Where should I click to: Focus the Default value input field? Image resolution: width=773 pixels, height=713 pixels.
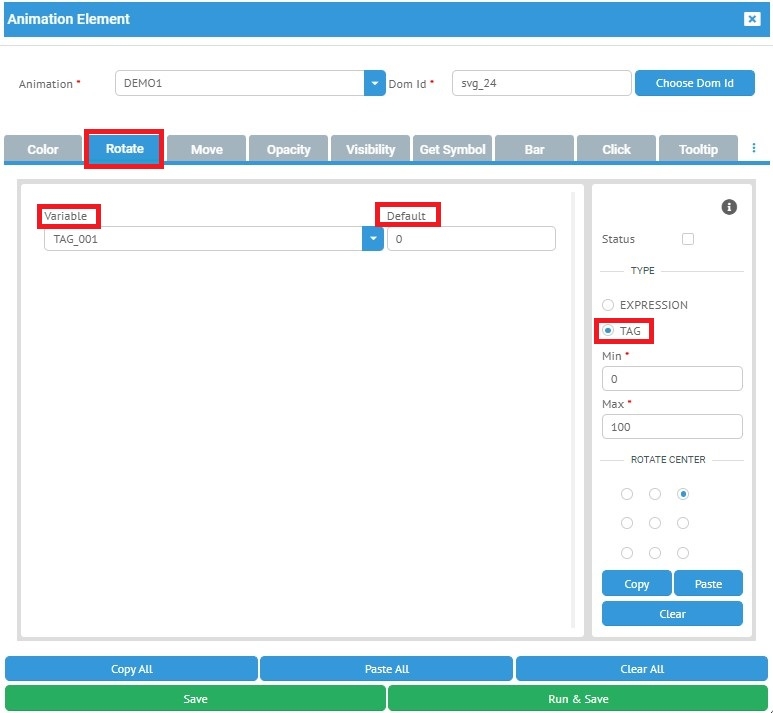[471, 239]
